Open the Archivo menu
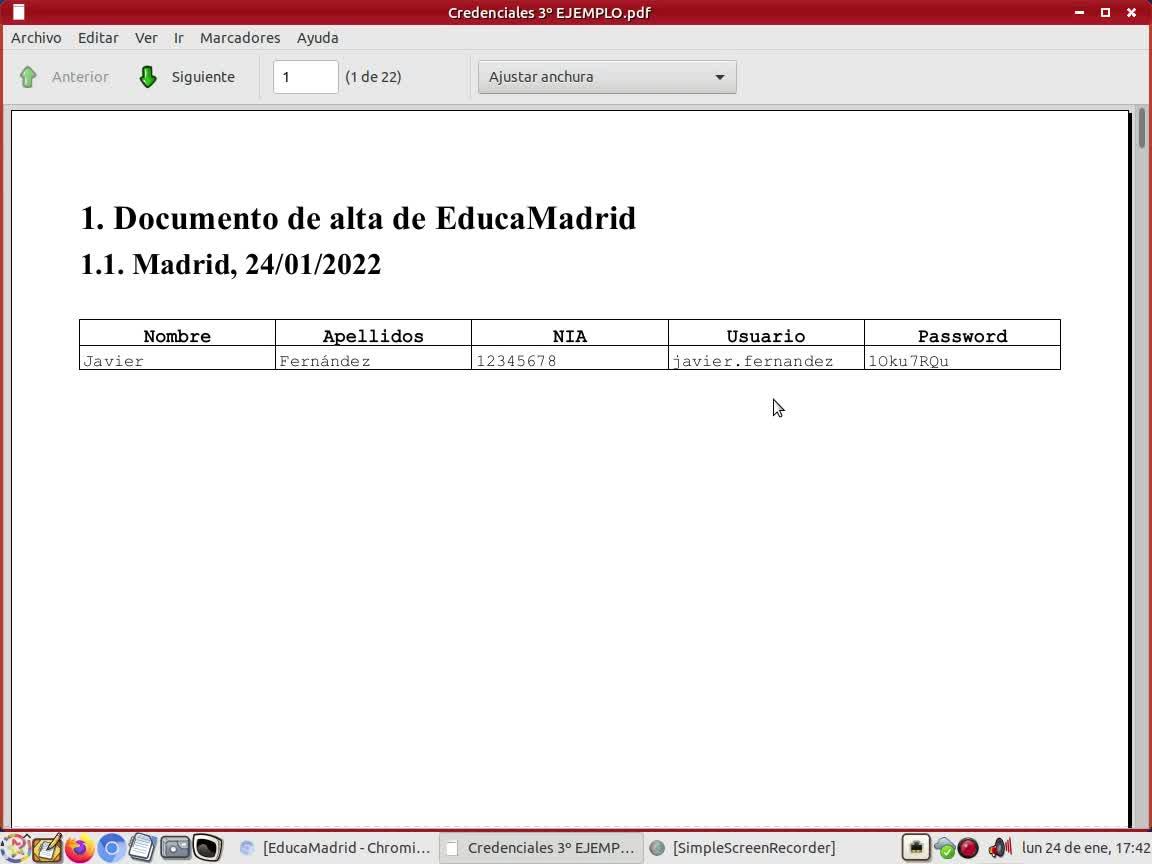The height and width of the screenshot is (864, 1152). click(x=36, y=37)
